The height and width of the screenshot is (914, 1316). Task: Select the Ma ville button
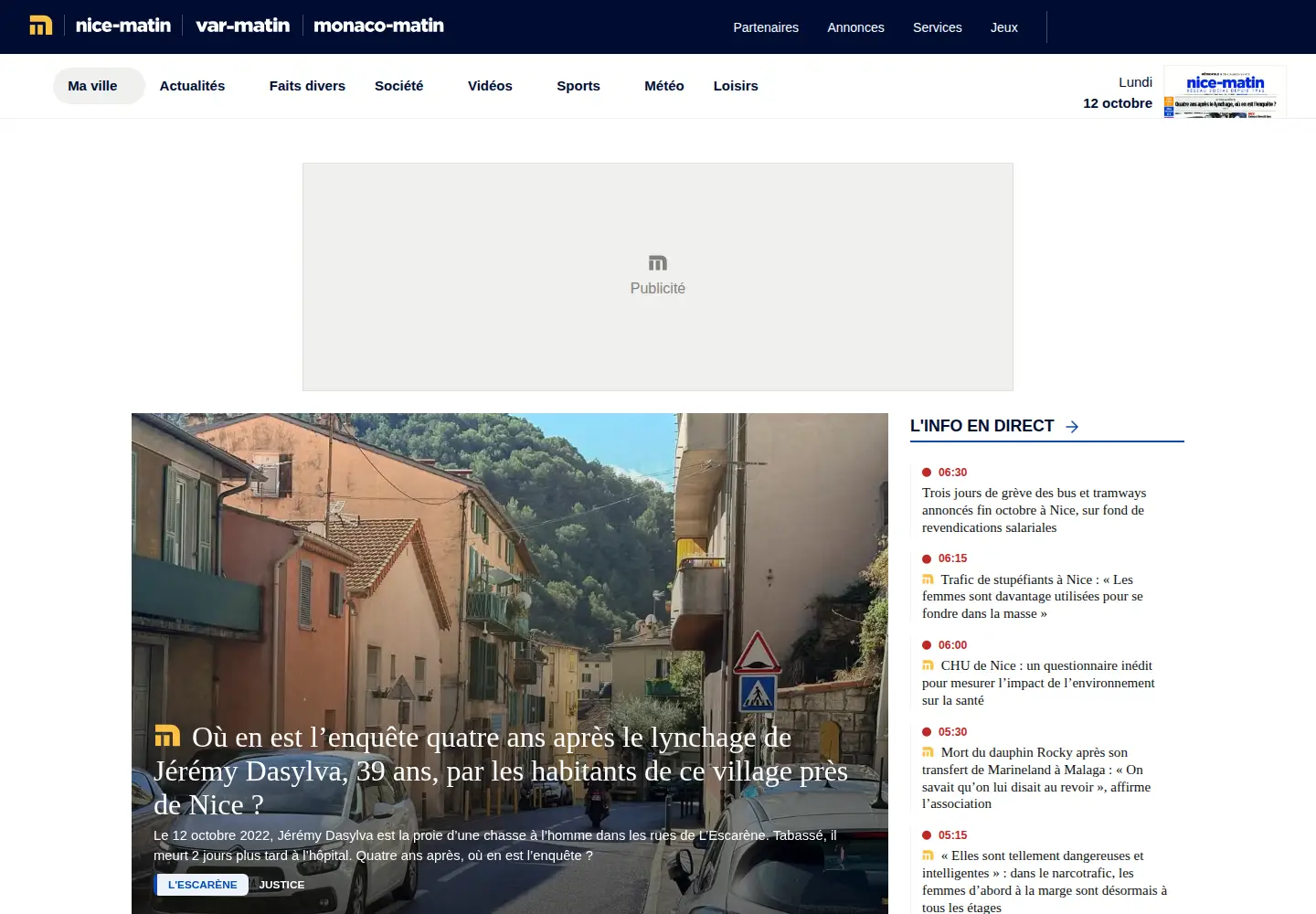pos(99,86)
